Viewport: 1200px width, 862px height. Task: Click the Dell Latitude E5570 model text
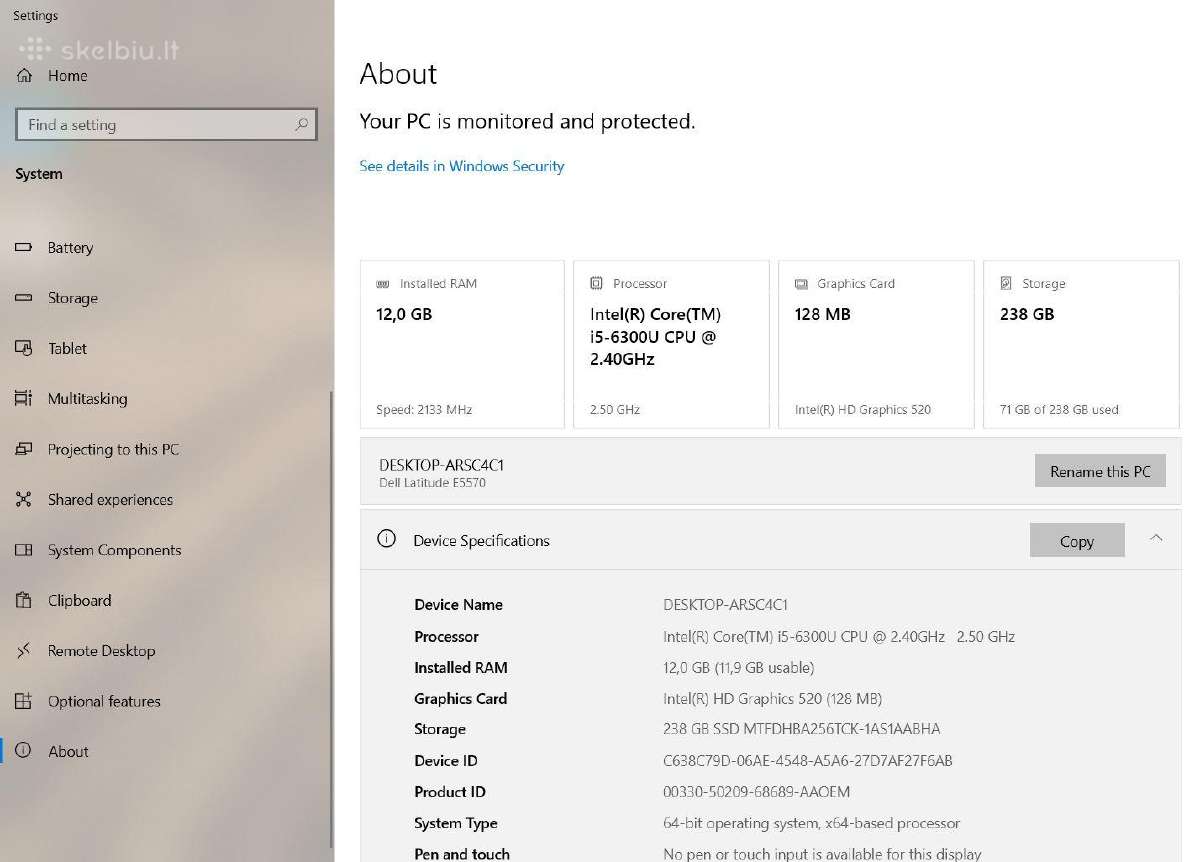pos(433,483)
